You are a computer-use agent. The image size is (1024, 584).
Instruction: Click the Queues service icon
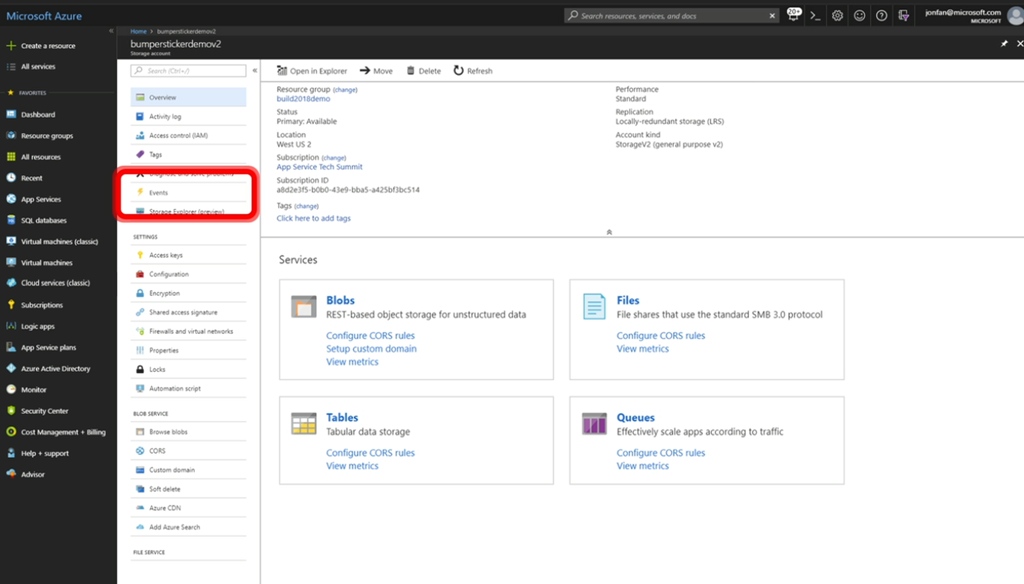[x=594, y=424]
